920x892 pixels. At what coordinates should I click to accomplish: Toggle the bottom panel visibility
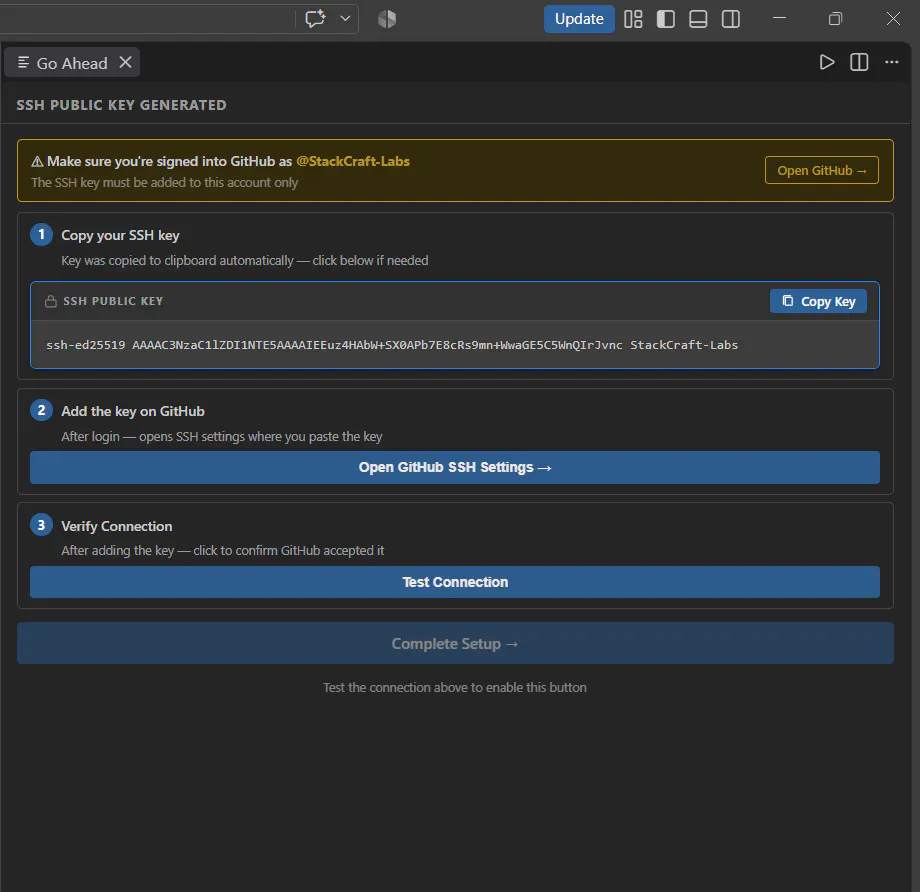pyautogui.click(x=698, y=19)
